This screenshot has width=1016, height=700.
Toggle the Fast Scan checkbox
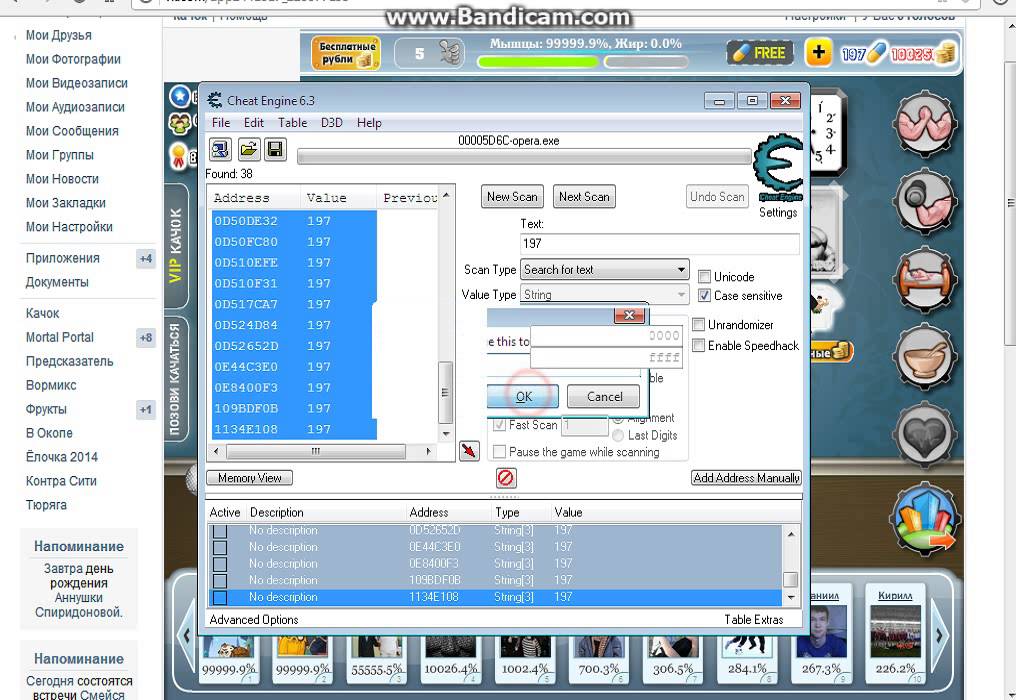click(499, 425)
